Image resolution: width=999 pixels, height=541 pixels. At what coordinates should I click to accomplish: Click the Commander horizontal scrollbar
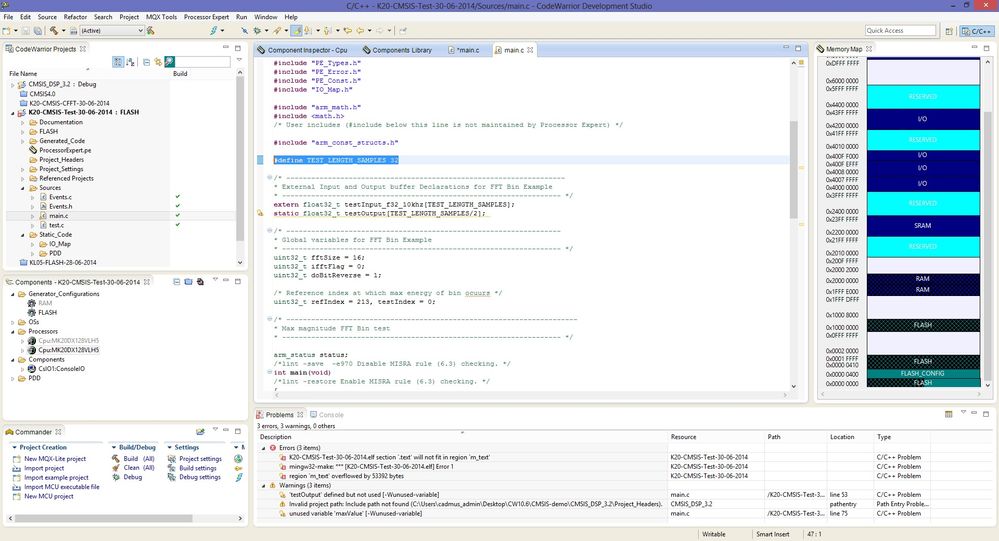coord(103,518)
